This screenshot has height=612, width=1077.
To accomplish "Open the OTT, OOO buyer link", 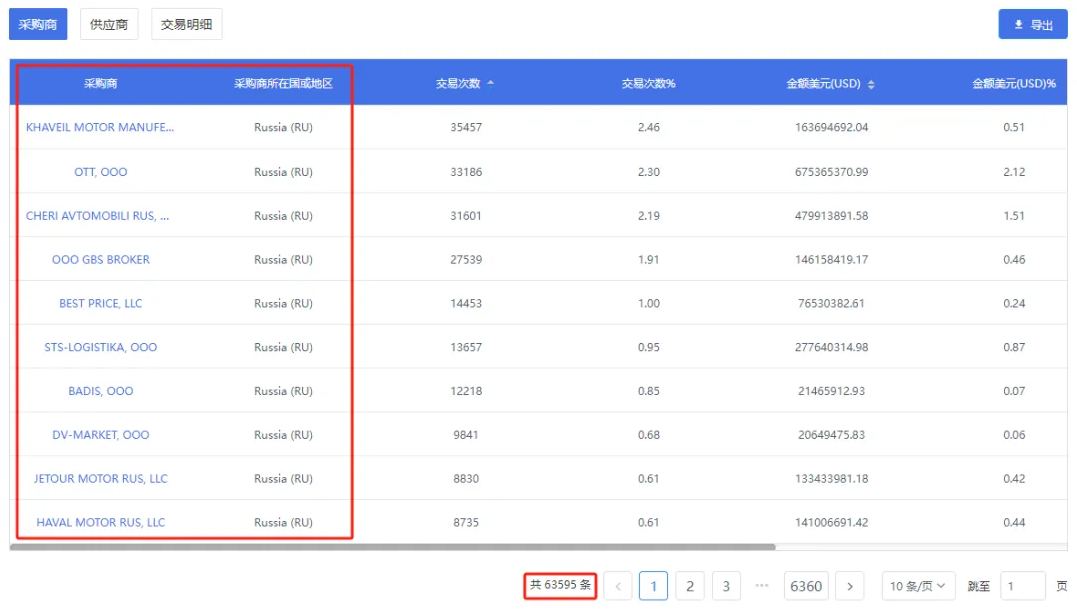I will coord(100,172).
